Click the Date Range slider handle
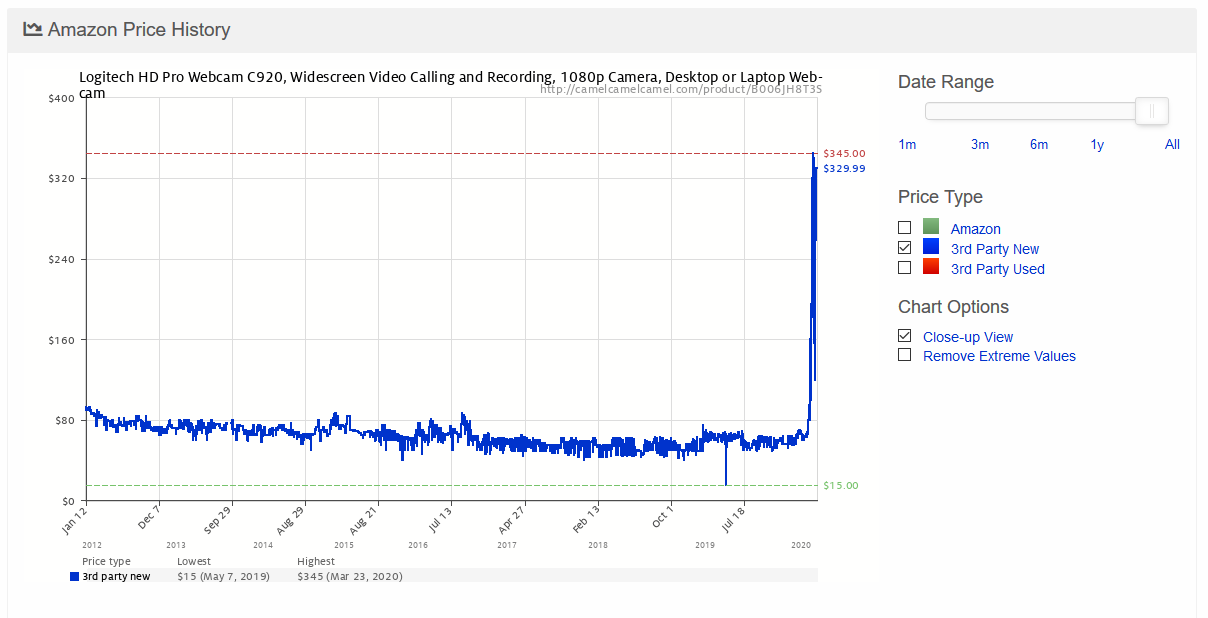Image resolution: width=1208 pixels, height=618 pixels. click(x=1152, y=111)
